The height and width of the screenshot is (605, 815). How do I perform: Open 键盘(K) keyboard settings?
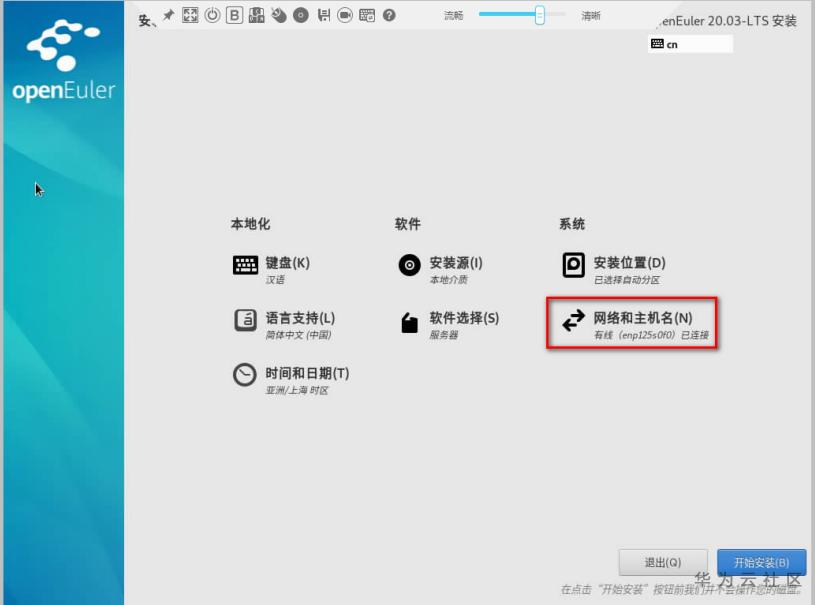(x=271, y=269)
